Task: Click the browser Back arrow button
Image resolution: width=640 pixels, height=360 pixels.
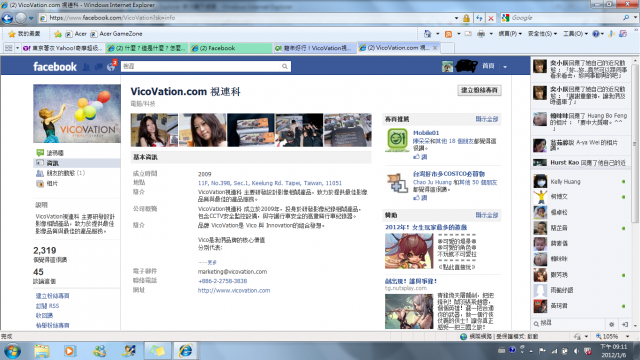Action: (x=7, y=18)
